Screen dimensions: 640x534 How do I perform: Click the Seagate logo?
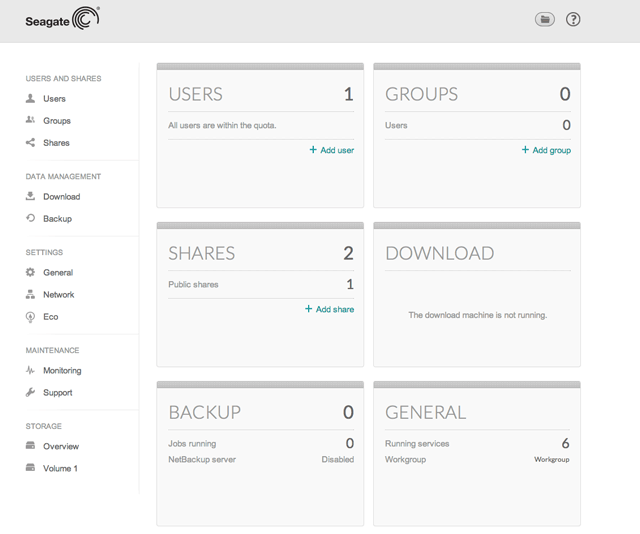click(x=62, y=19)
